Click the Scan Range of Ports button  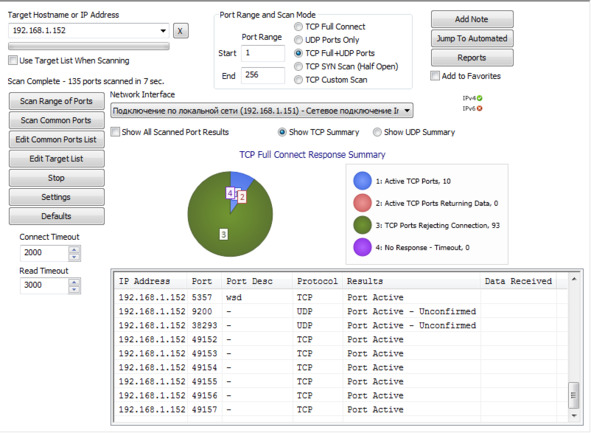pyautogui.click(x=57, y=101)
